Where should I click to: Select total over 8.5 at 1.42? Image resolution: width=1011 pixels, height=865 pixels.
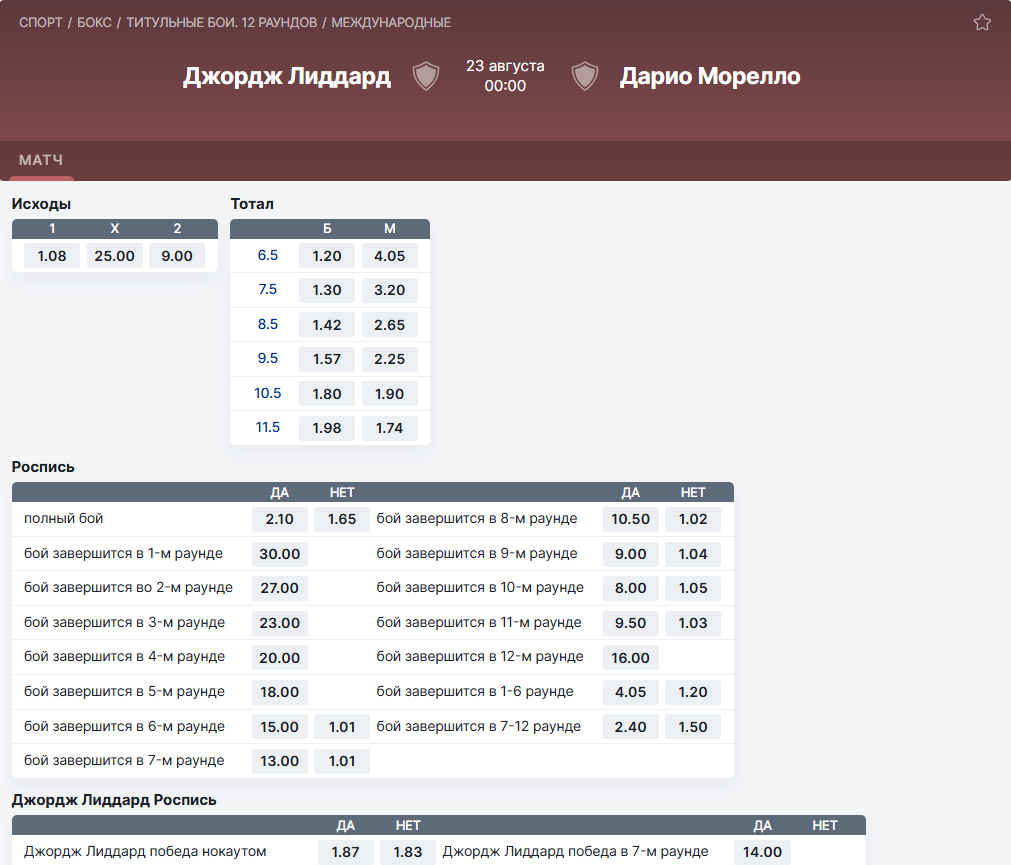click(327, 325)
